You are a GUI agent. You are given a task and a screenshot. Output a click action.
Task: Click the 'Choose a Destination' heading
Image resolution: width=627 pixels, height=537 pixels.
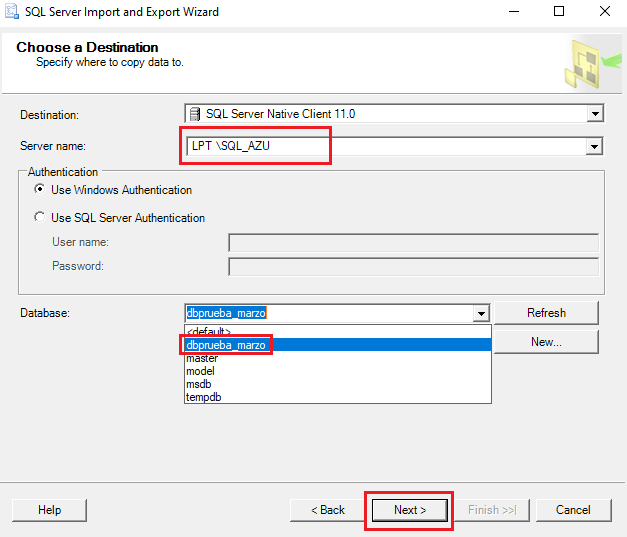(87, 47)
